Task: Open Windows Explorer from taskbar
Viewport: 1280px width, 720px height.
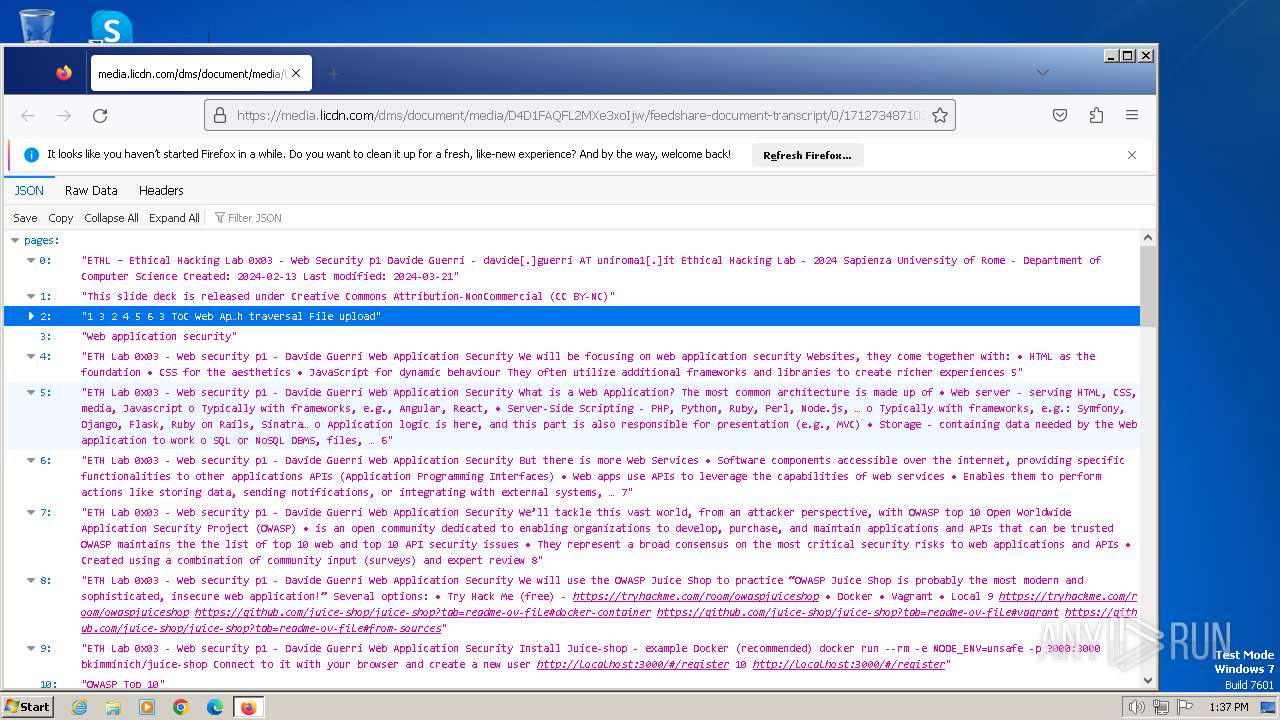Action: click(x=113, y=707)
